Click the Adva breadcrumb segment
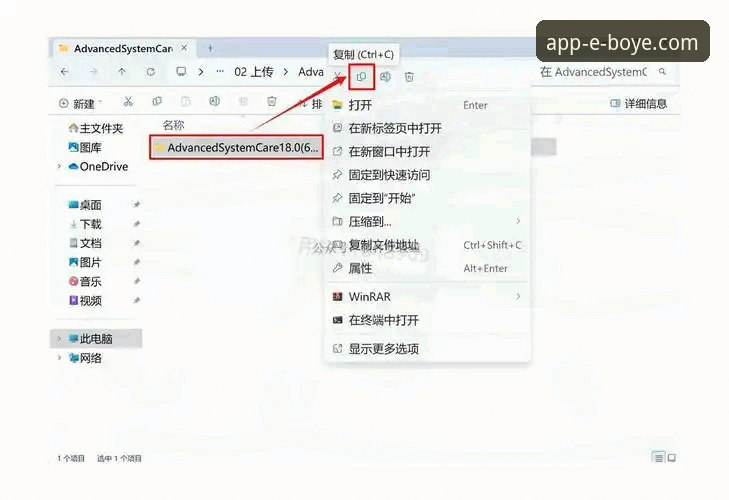This screenshot has height=500, width=729. point(311,72)
